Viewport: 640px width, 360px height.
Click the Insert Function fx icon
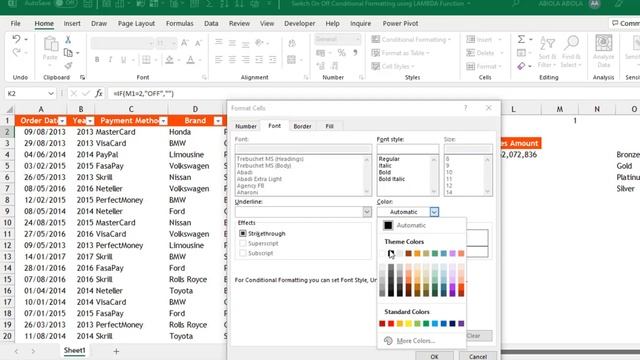98,93
